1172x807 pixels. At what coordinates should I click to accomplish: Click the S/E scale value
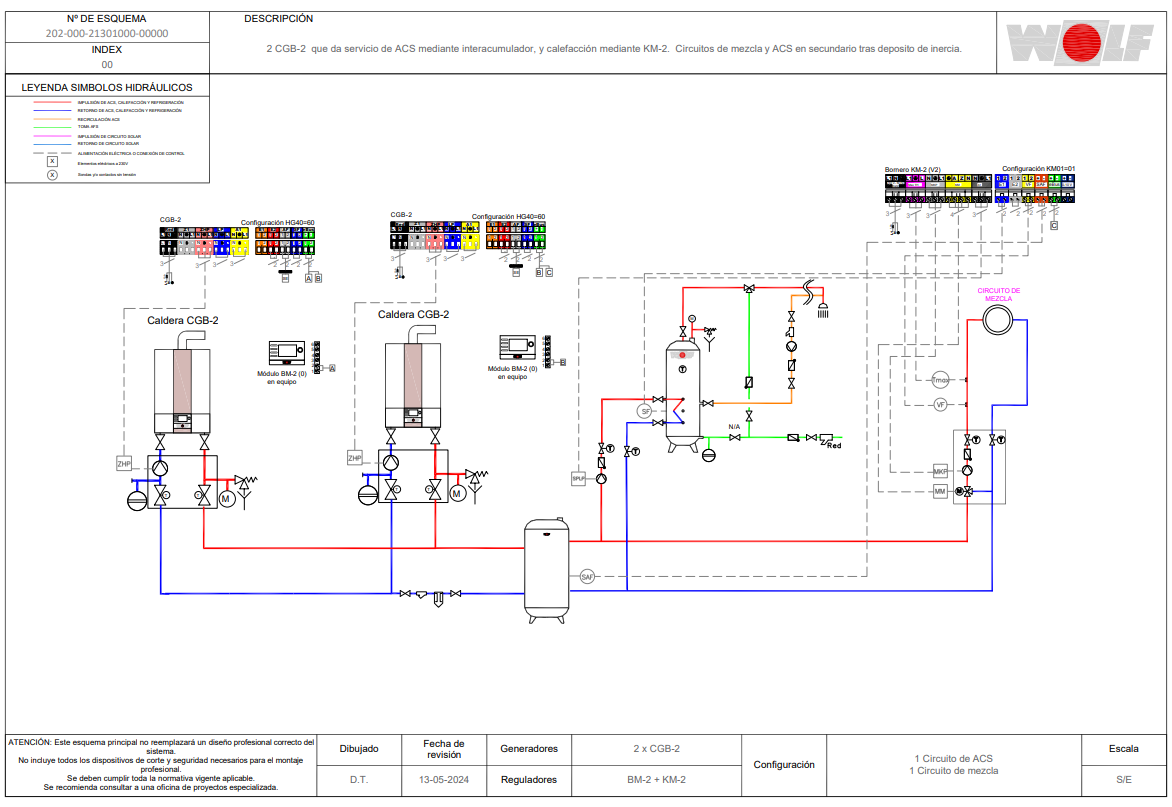(x=1123, y=779)
